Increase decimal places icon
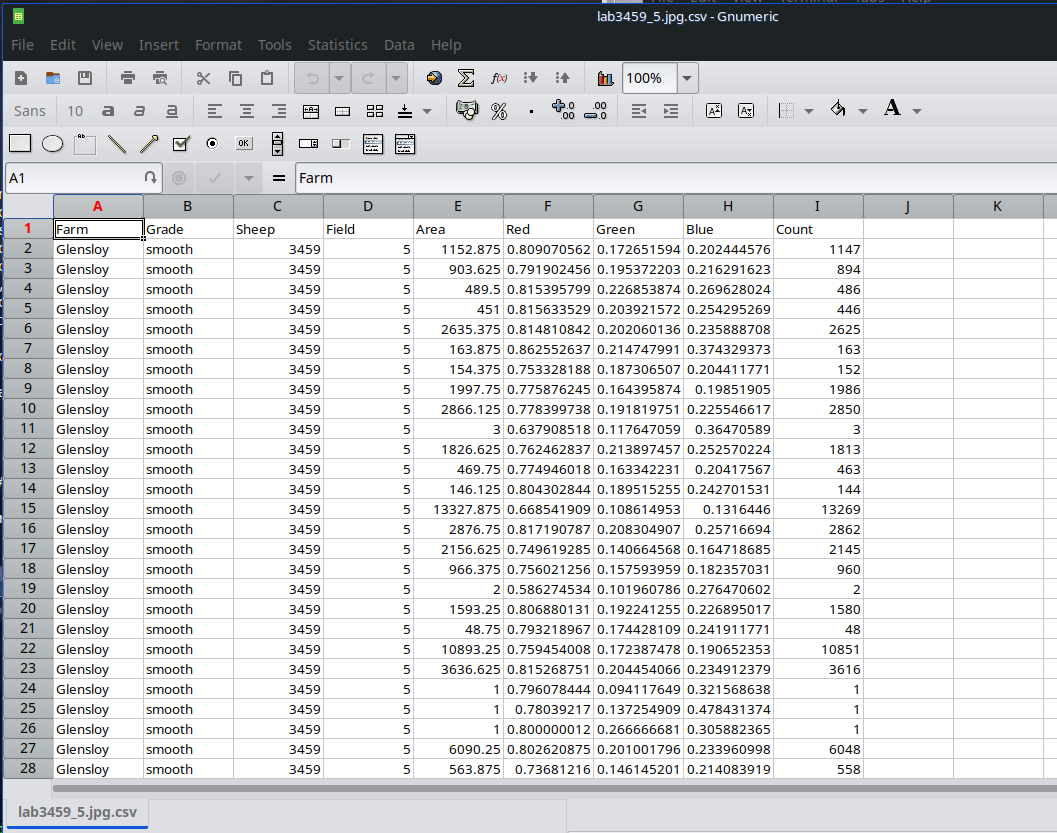The width and height of the screenshot is (1057, 833). coord(563,111)
